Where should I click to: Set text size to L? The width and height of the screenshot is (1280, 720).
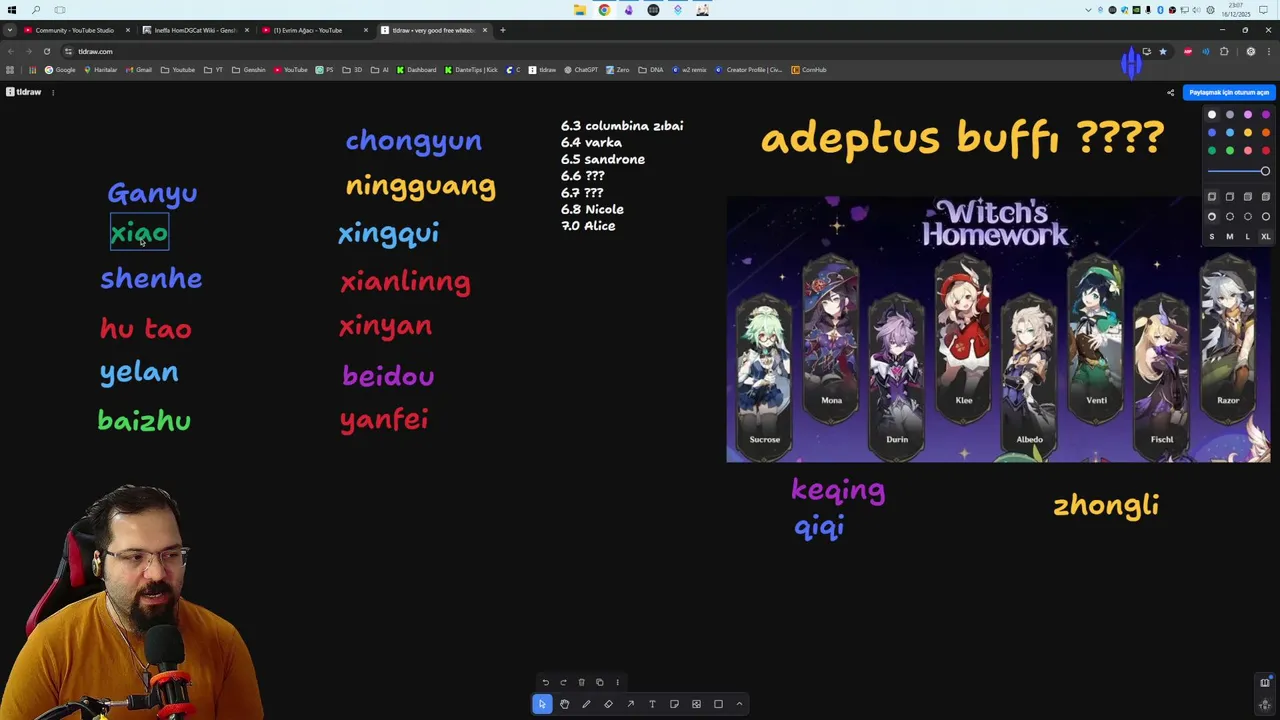[x=1248, y=237]
